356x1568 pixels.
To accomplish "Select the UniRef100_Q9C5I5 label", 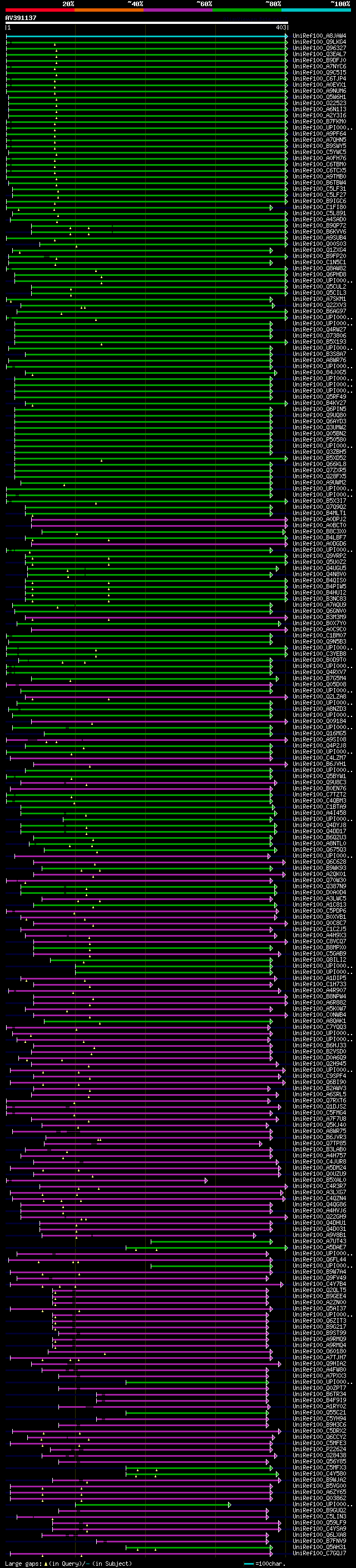I will (319, 72).
